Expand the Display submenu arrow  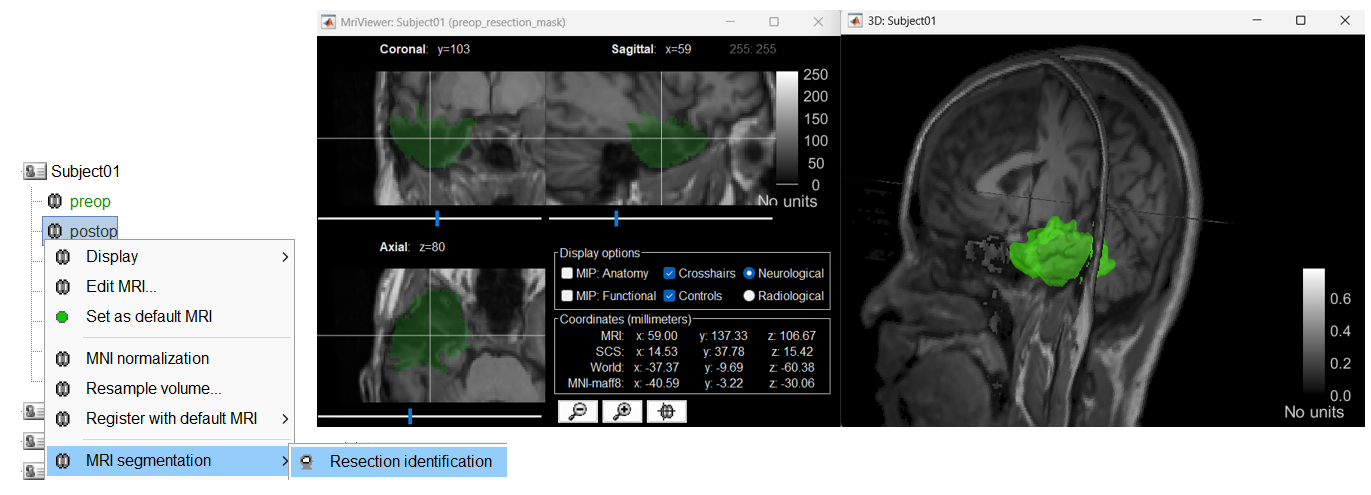click(x=285, y=257)
